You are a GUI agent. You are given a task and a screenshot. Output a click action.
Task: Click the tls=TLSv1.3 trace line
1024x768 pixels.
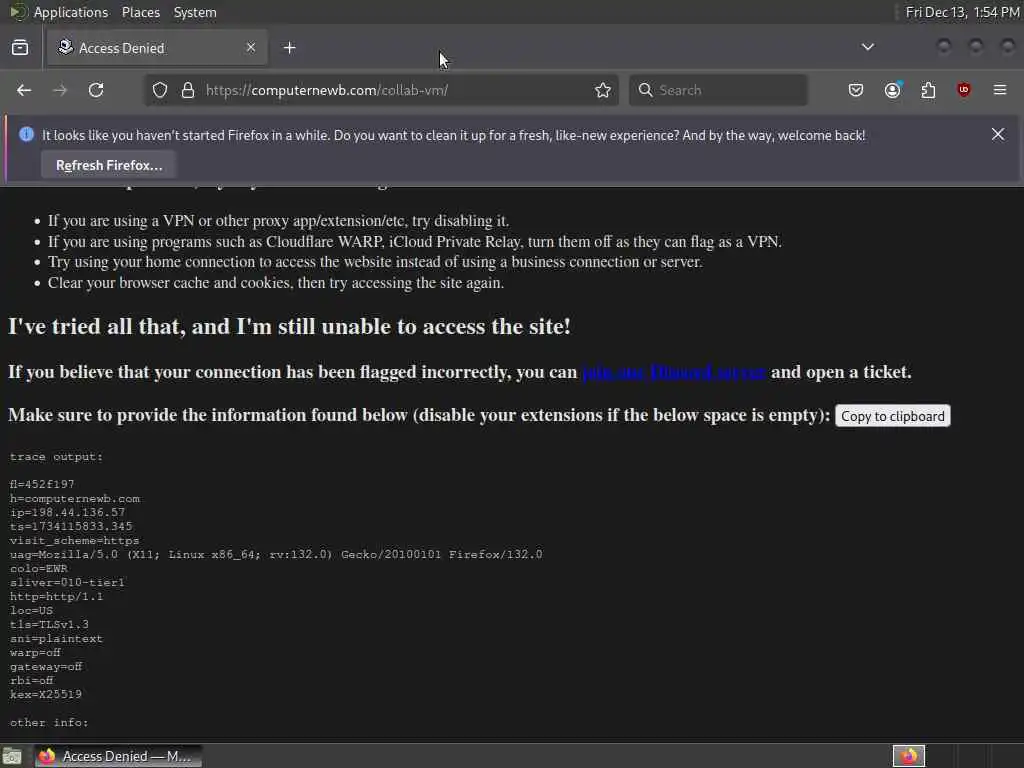(49, 624)
